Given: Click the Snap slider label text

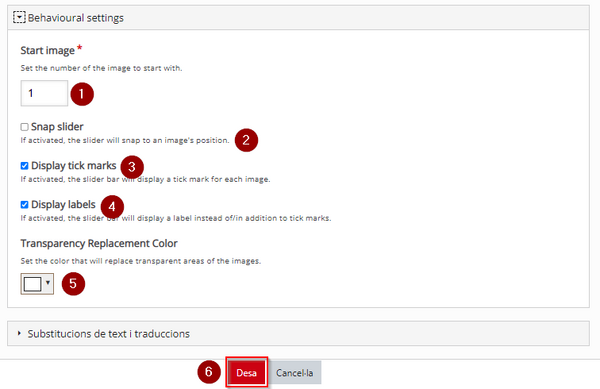Looking at the screenshot, I should (x=57, y=127).
